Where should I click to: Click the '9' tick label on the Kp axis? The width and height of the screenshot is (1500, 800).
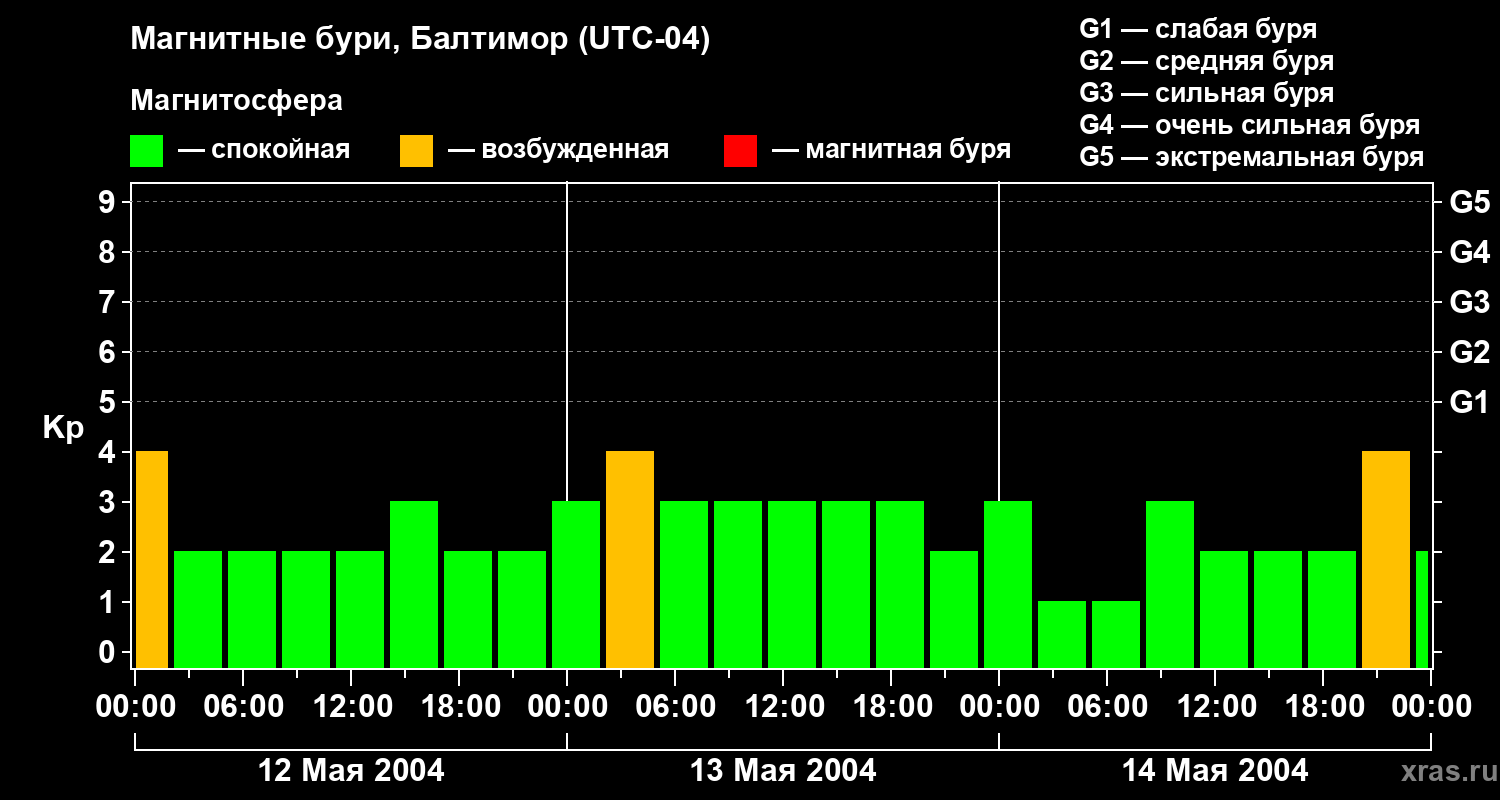point(108,202)
